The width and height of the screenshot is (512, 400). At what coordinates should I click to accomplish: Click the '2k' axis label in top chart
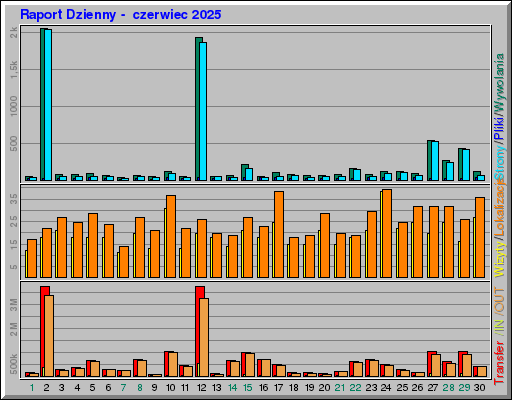point(14,32)
